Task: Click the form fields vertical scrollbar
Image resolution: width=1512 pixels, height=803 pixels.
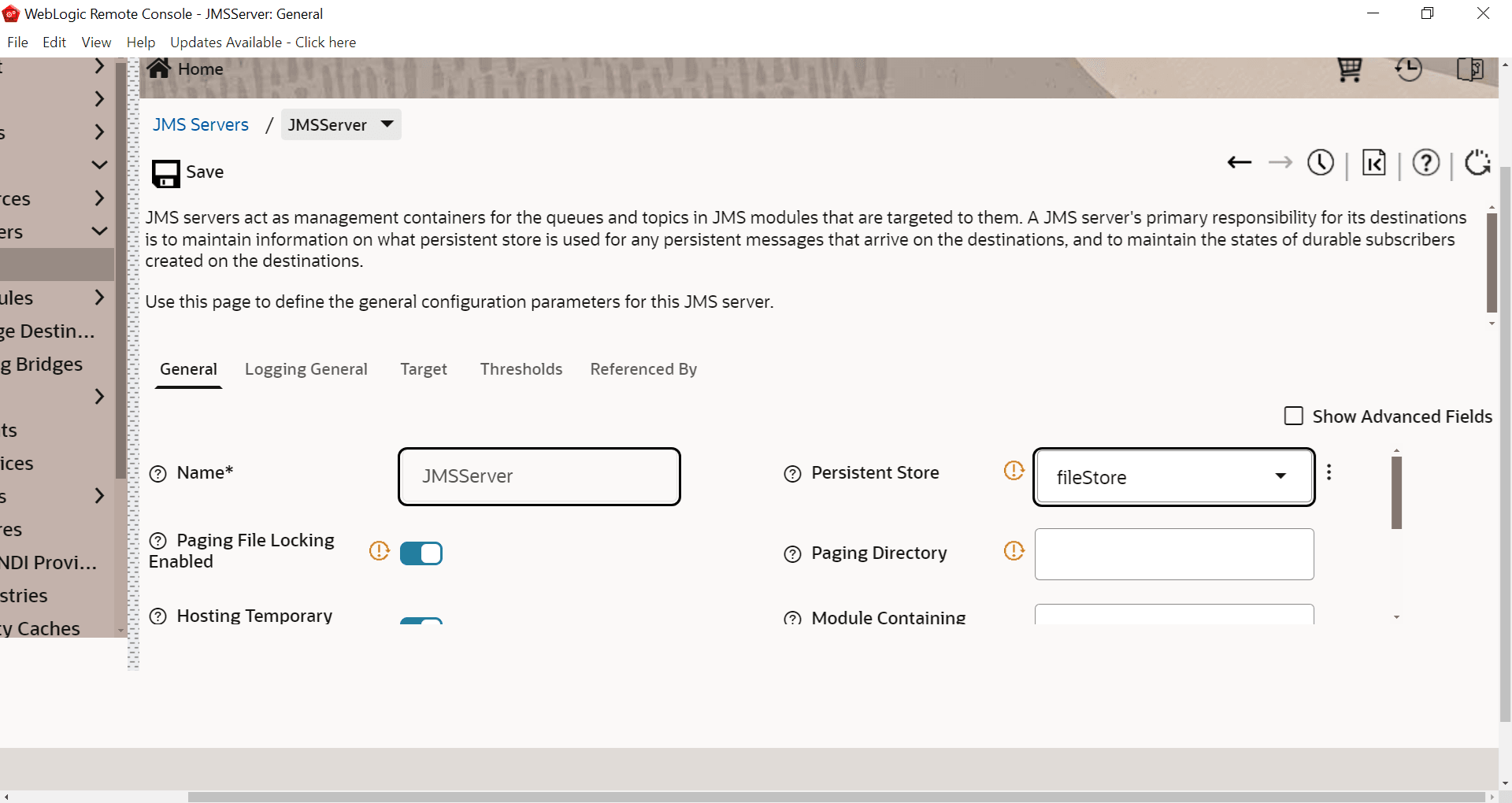Action: point(1396,493)
